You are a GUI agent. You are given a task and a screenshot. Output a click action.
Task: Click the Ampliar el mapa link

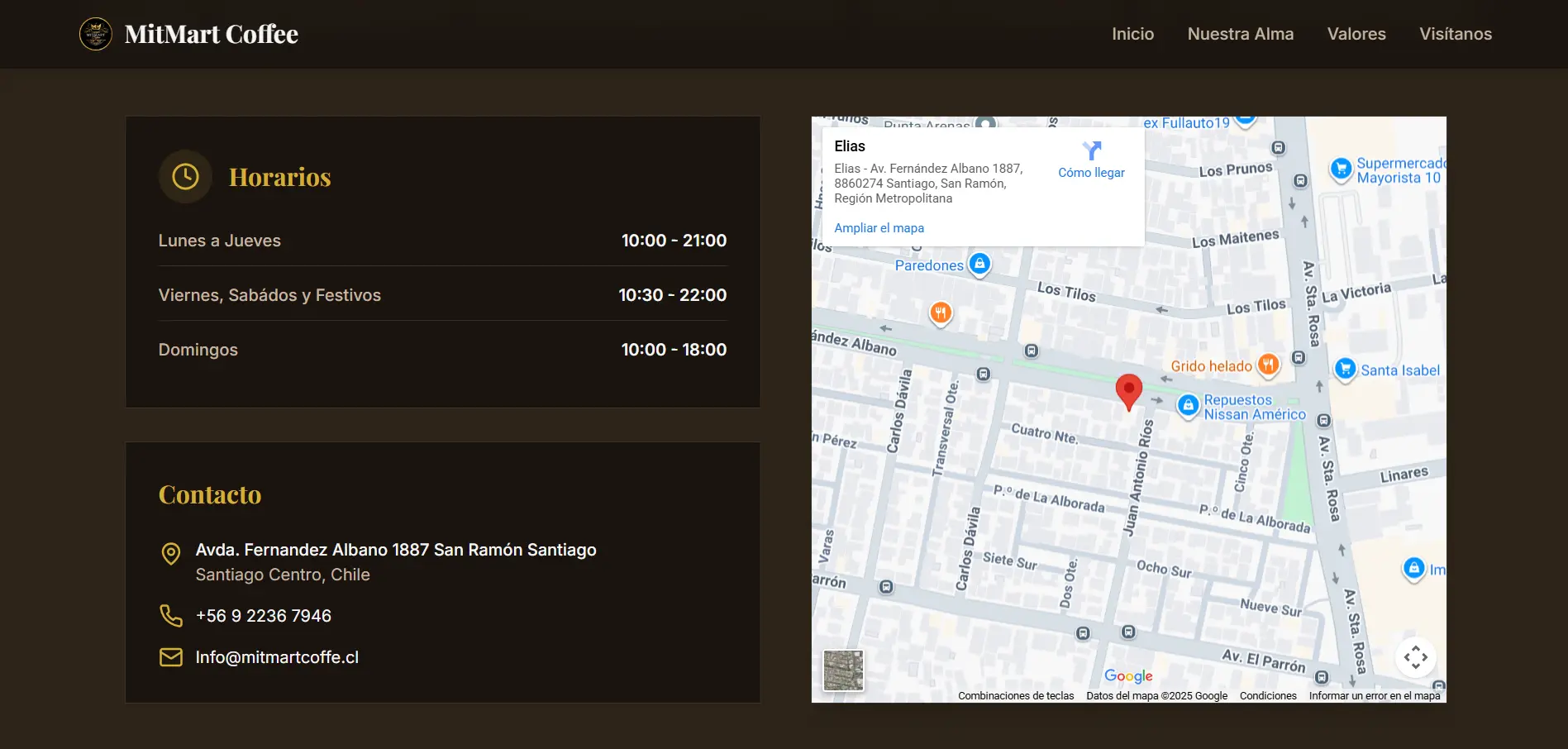(879, 228)
